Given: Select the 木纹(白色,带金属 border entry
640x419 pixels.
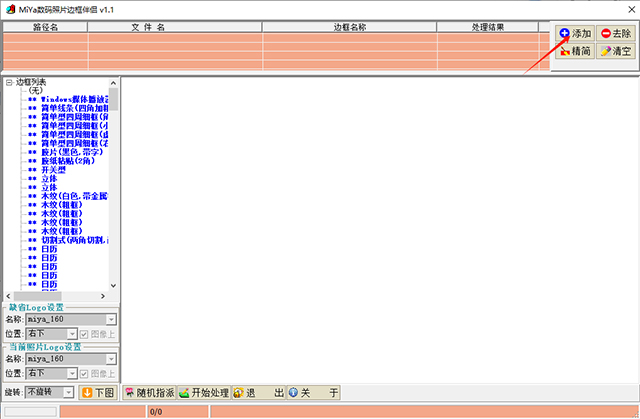Looking at the screenshot, I should (74, 196).
